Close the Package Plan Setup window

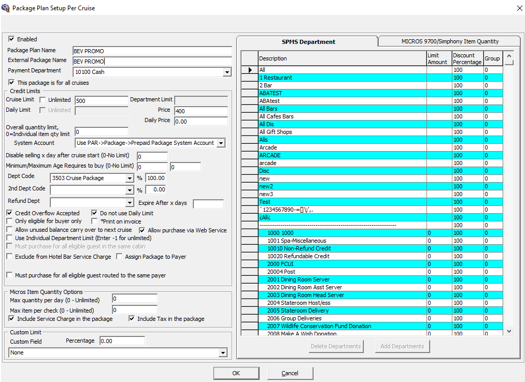click(519, 8)
